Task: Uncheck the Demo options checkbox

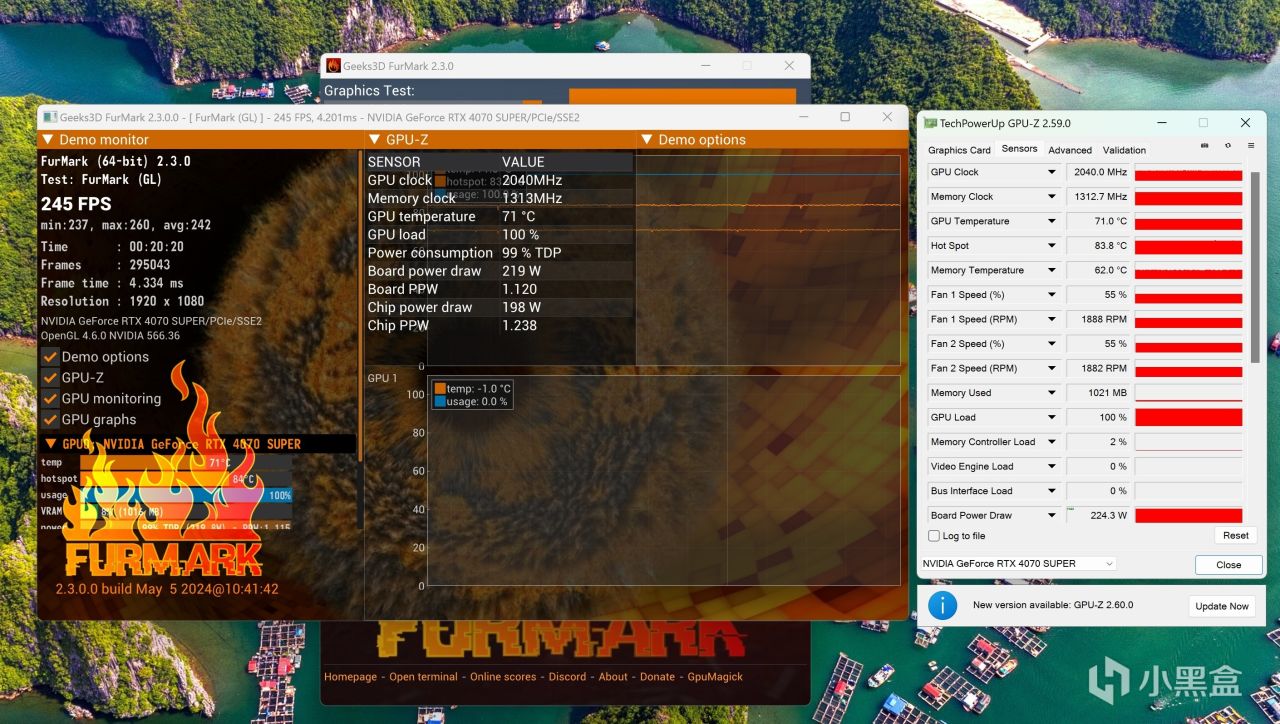Action: 49,357
